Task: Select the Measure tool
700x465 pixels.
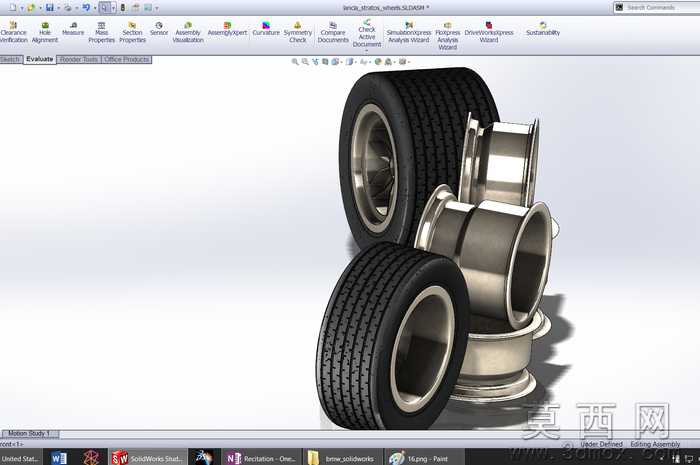Action: (73, 29)
